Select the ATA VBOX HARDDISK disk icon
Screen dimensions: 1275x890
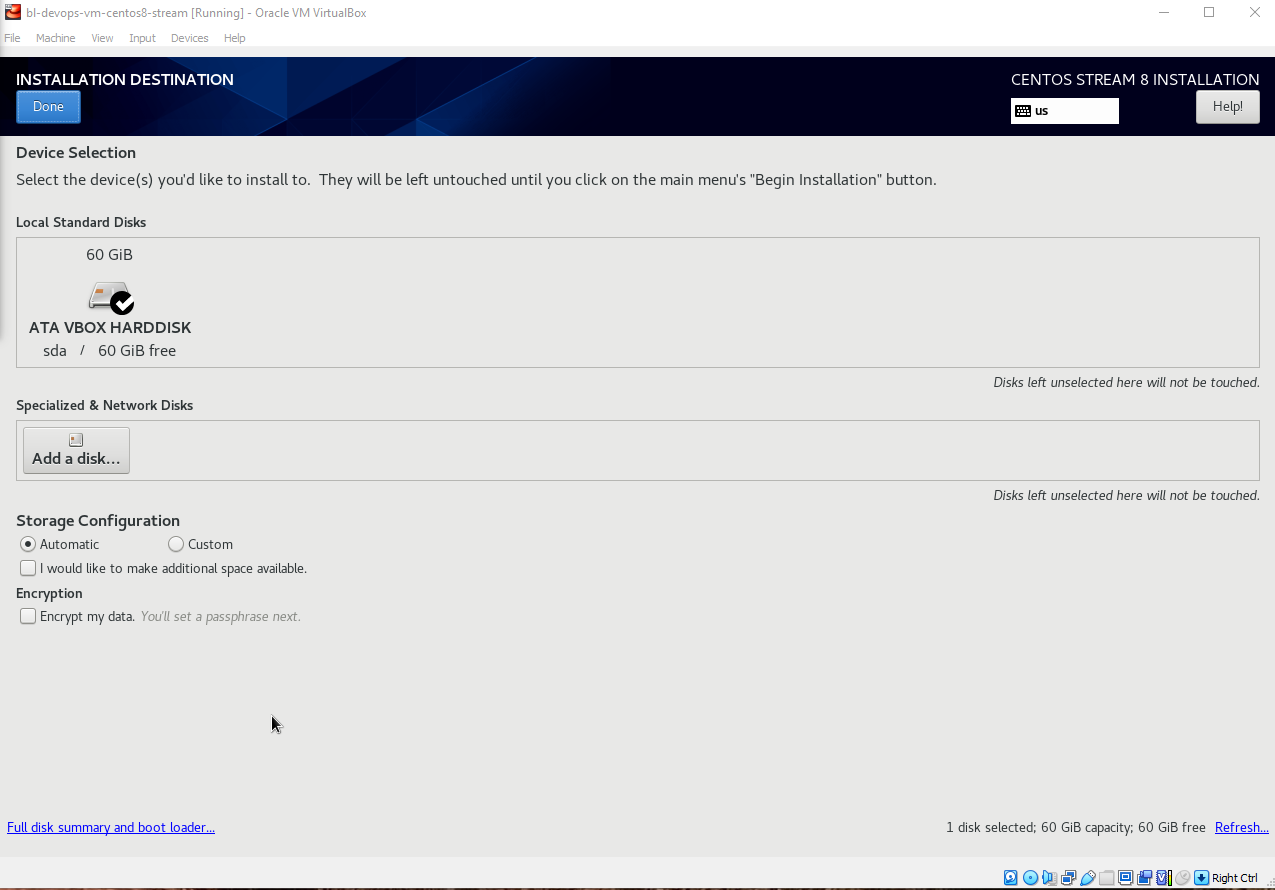coord(111,297)
